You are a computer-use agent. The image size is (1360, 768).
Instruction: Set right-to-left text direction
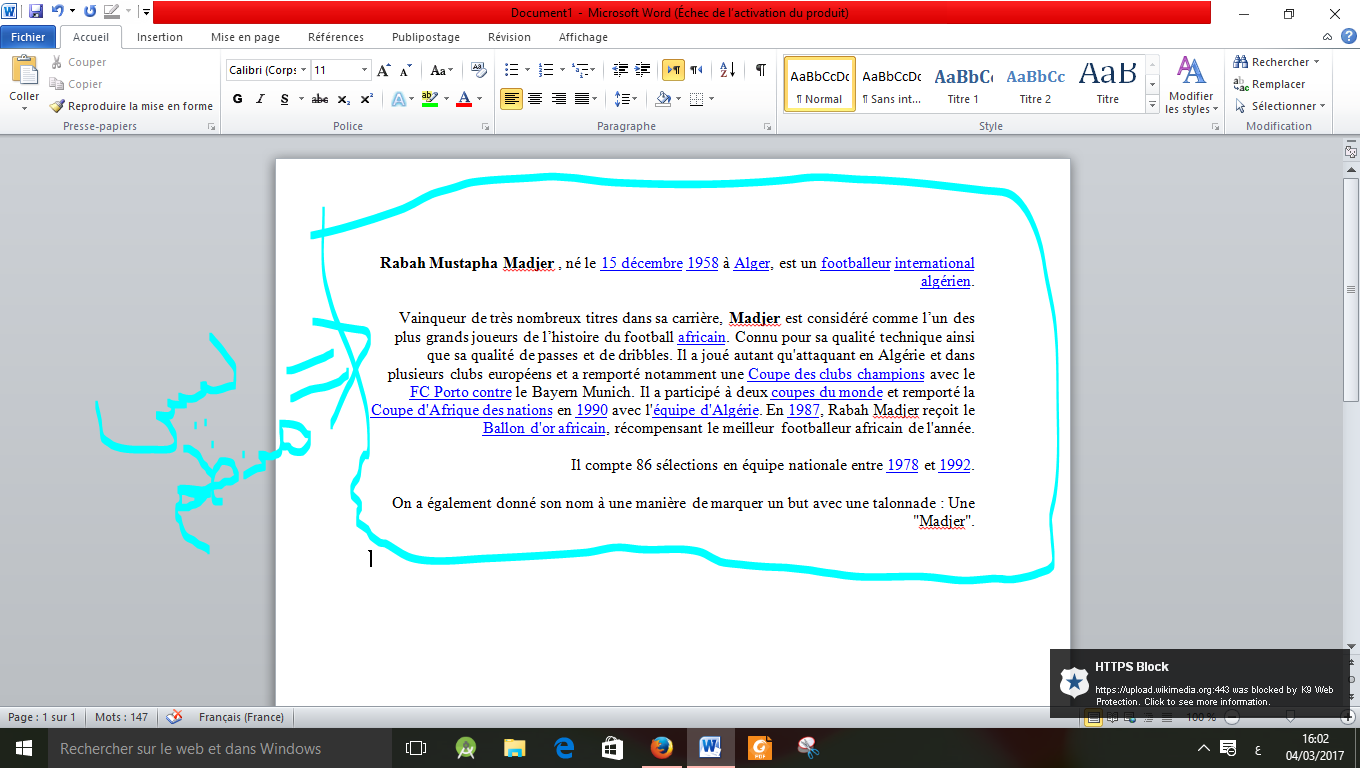696,70
